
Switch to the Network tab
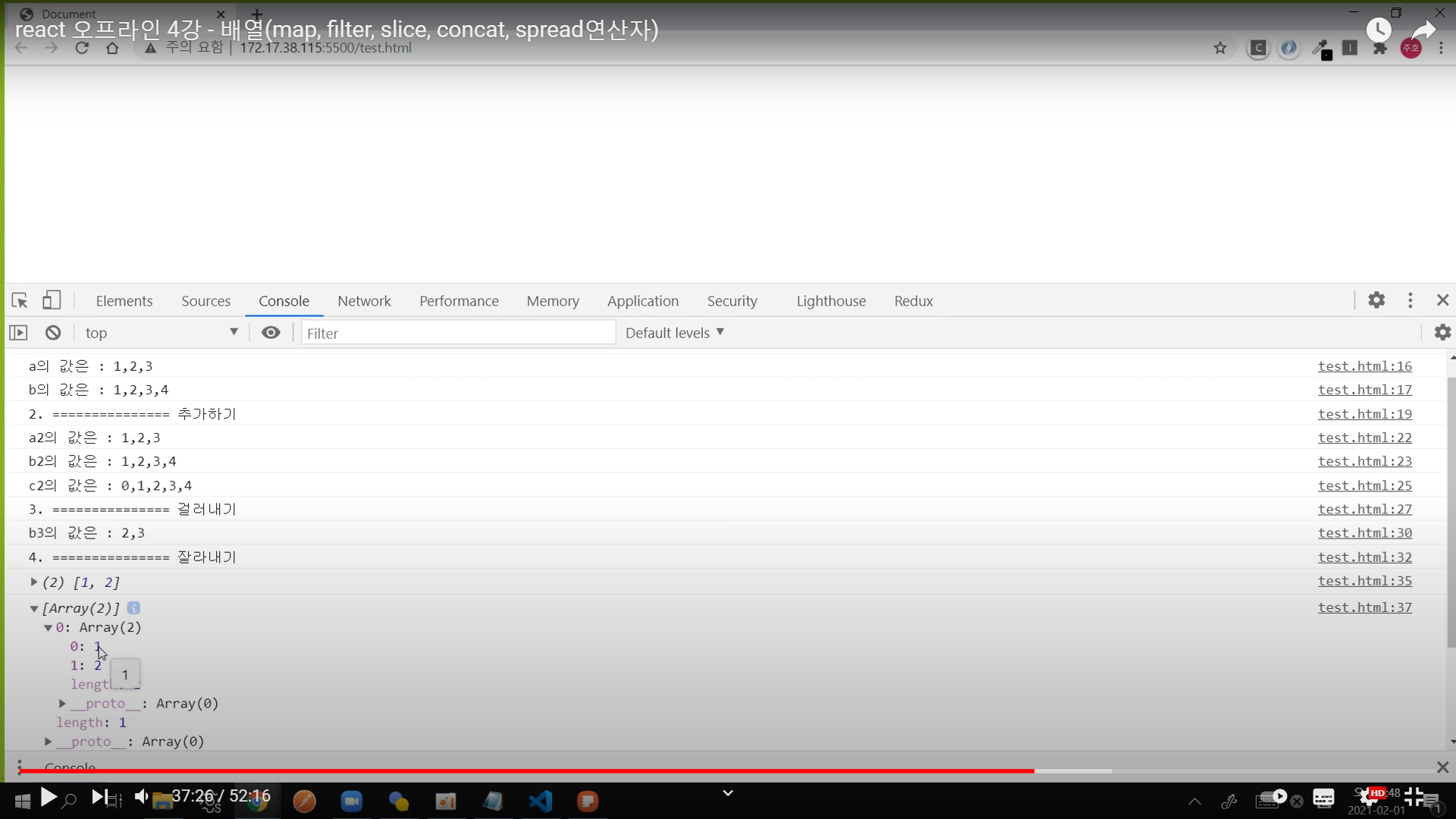(x=364, y=301)
